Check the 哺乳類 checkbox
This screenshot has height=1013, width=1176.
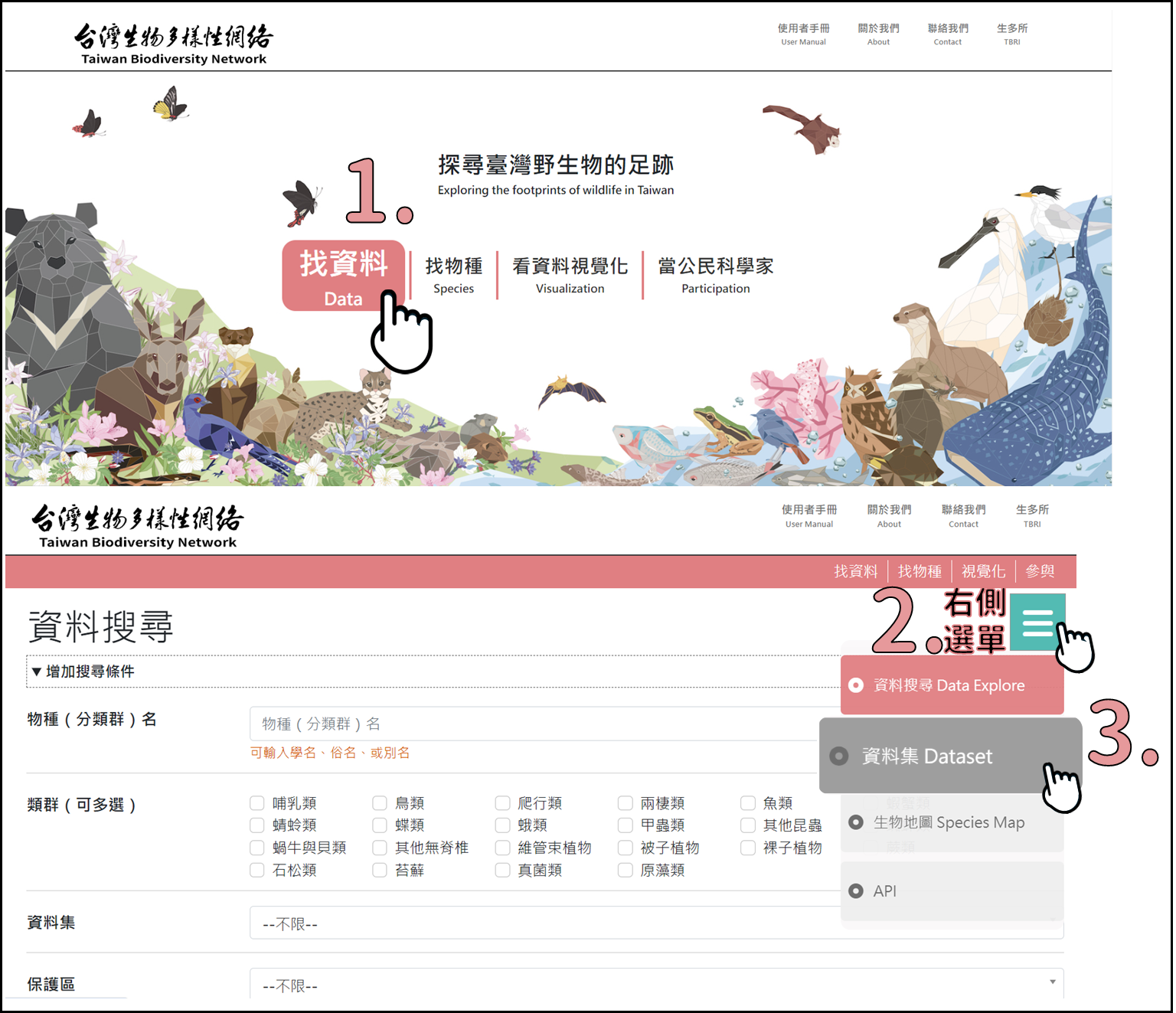pyautogui.click(x=257, y=803)
